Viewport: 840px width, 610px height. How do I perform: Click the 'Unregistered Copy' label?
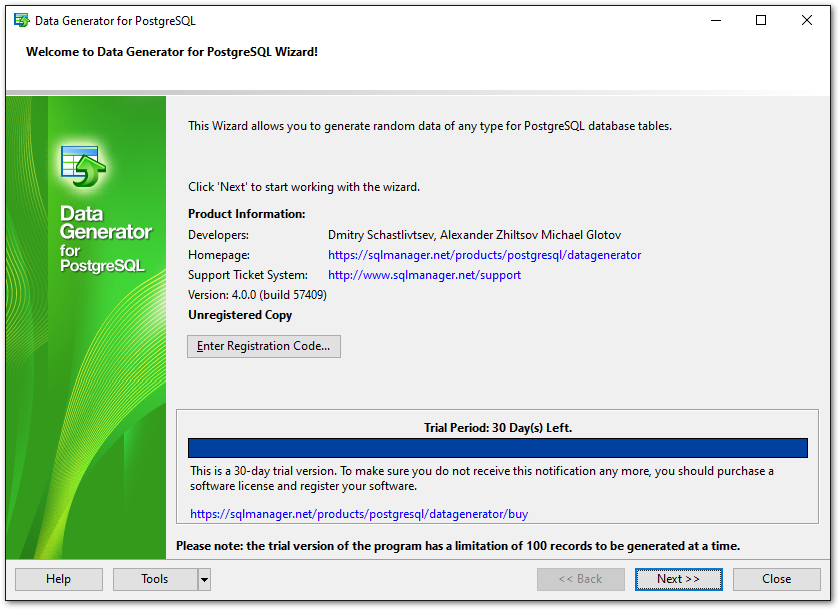240,315
